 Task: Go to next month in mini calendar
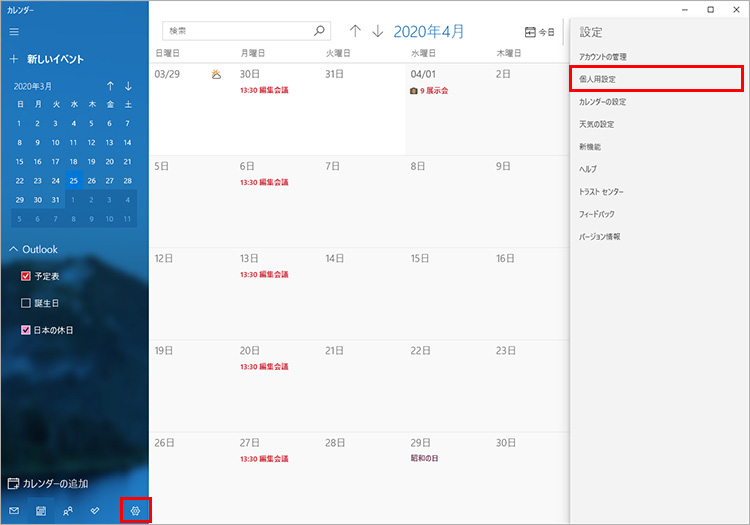point(128,86)
